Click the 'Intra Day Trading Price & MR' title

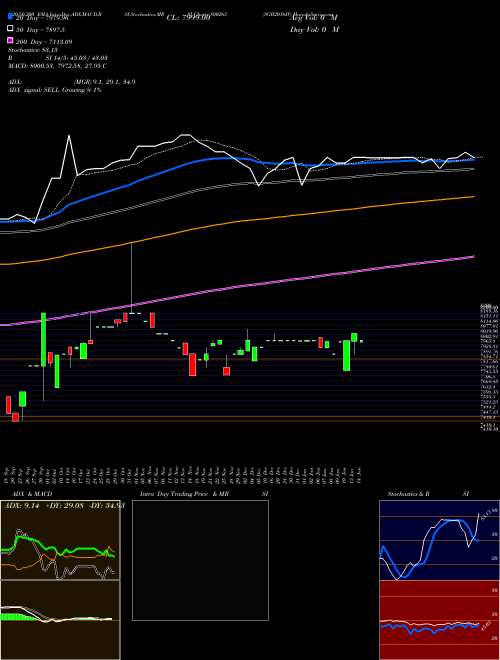tap(184, 494)
